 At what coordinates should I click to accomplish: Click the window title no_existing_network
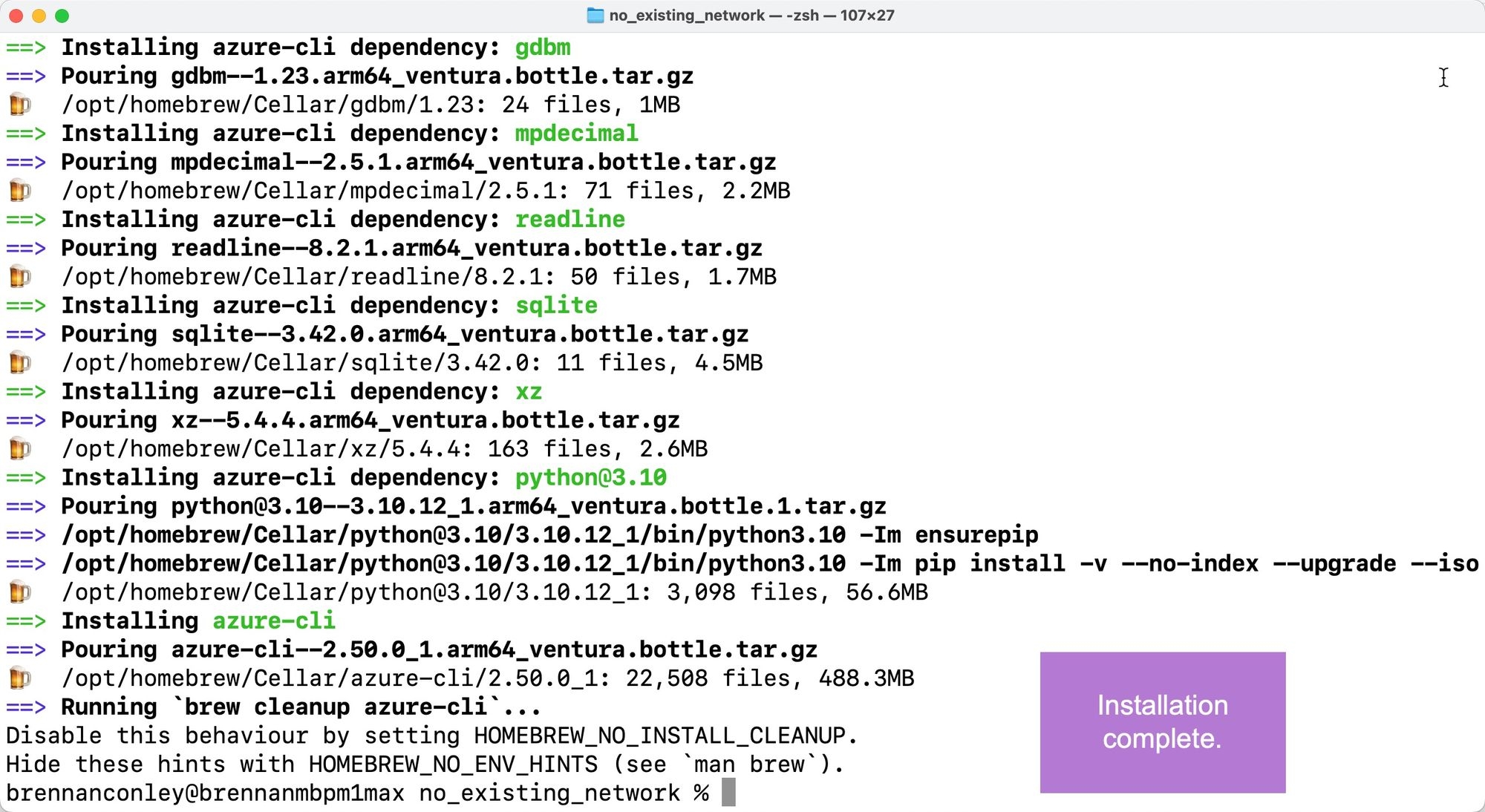(x=687, y=16)
